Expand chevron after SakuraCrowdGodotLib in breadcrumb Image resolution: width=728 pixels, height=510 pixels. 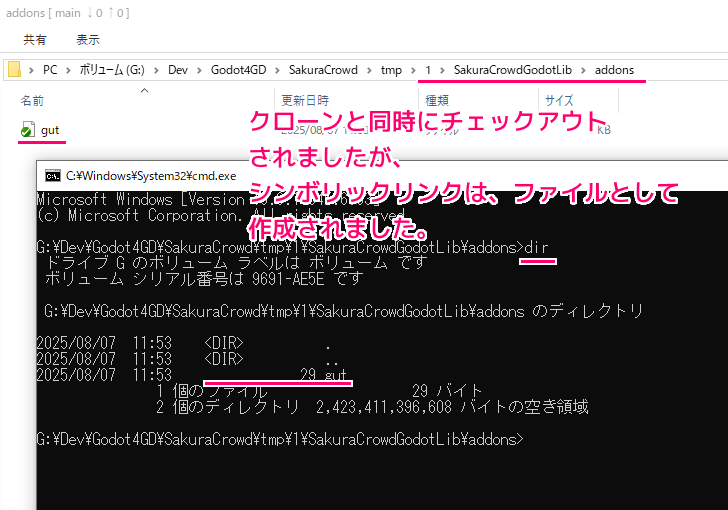582,70
